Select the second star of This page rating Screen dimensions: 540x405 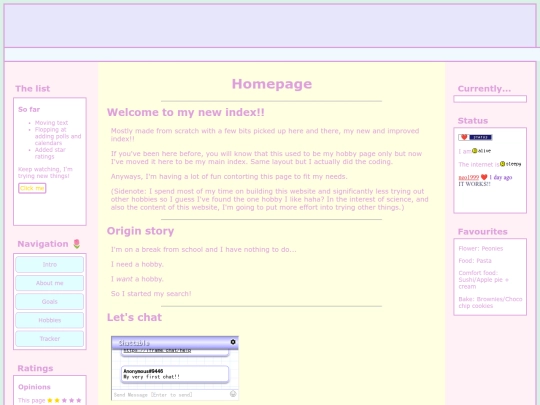(57, 400)
